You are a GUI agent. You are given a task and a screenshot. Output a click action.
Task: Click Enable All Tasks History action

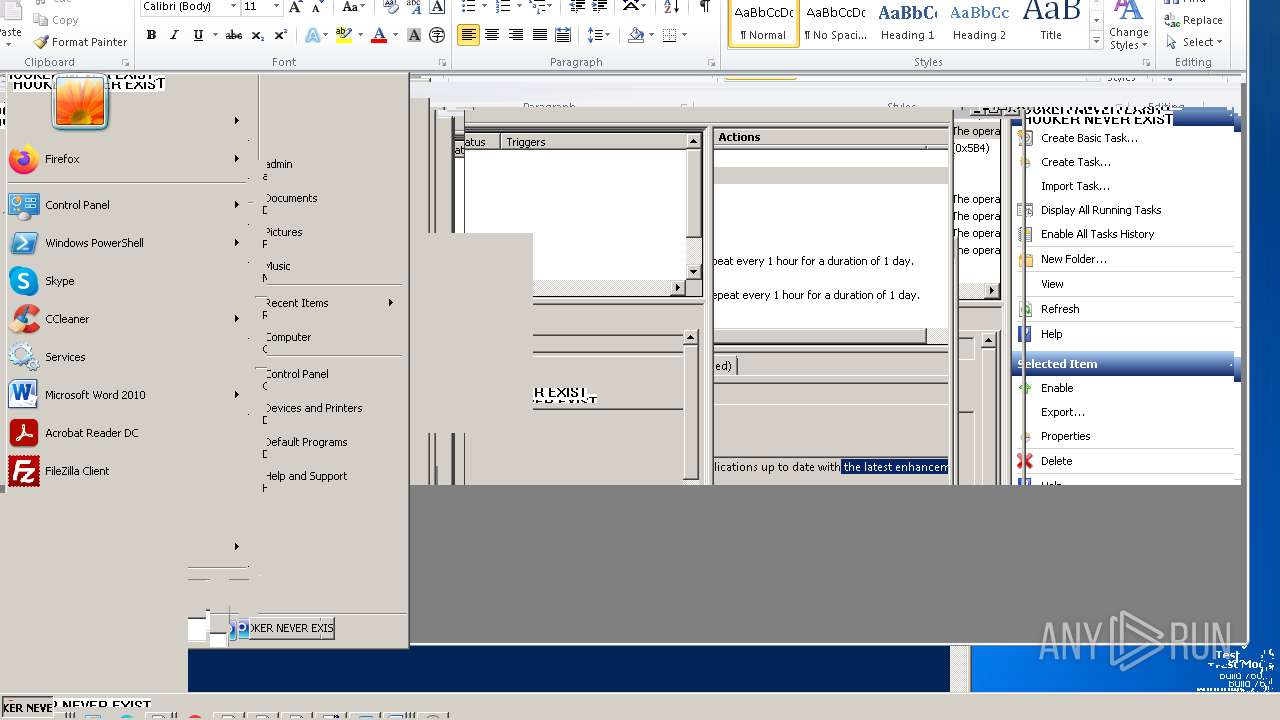pyautogui.click(x=1097, y=234)
